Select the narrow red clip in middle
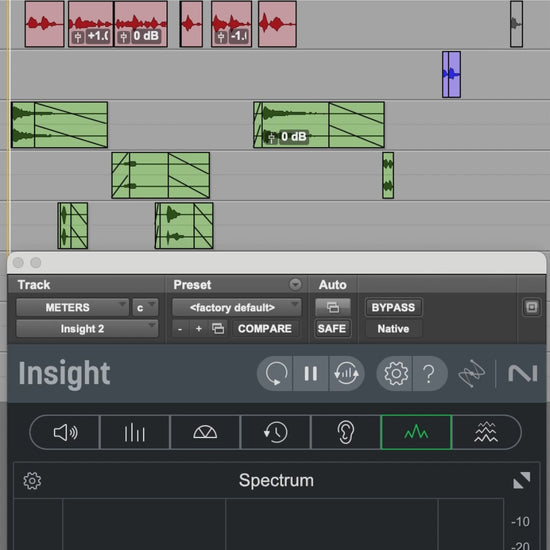 tap(191, 24)
